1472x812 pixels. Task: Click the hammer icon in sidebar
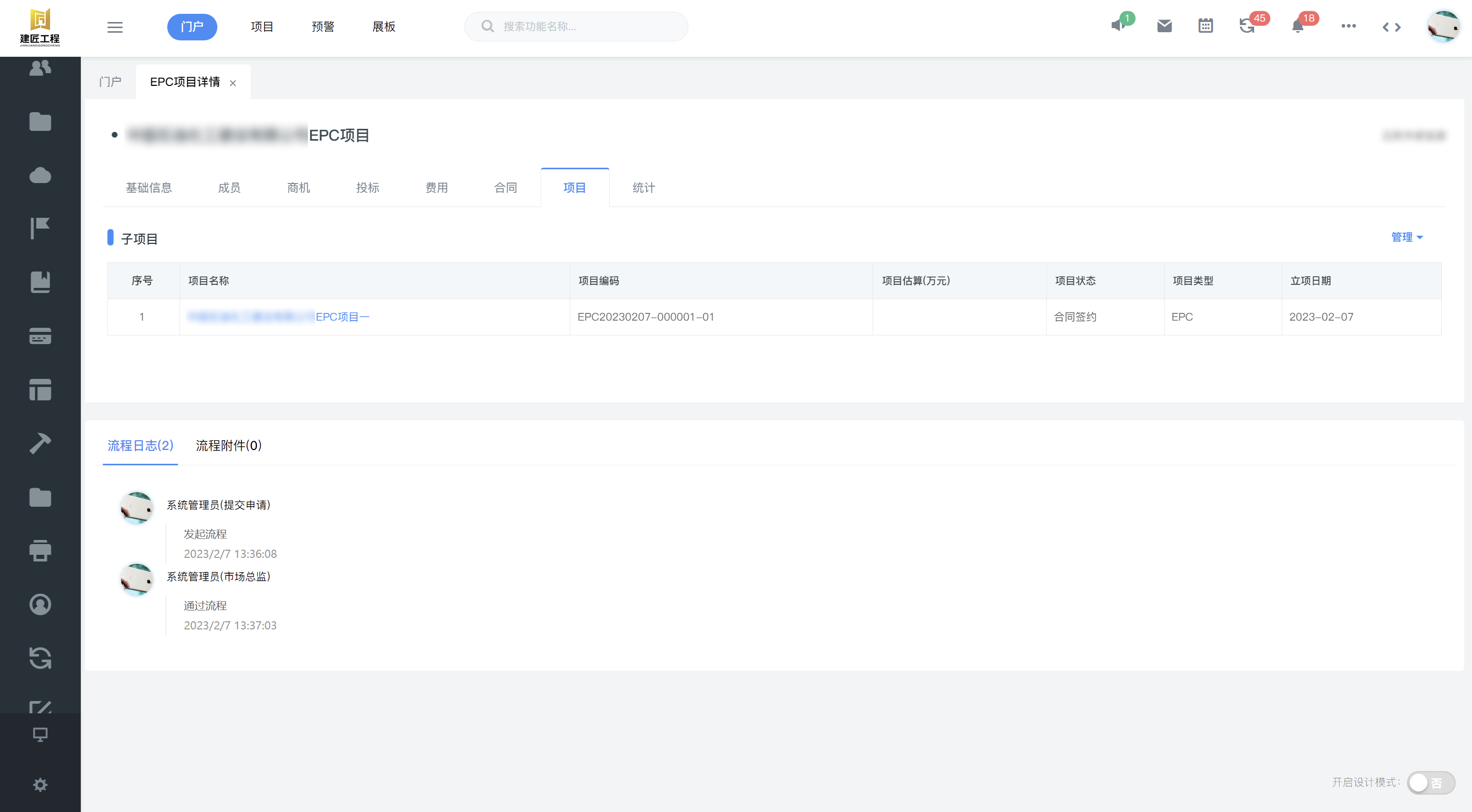click(x=40, y=443)
